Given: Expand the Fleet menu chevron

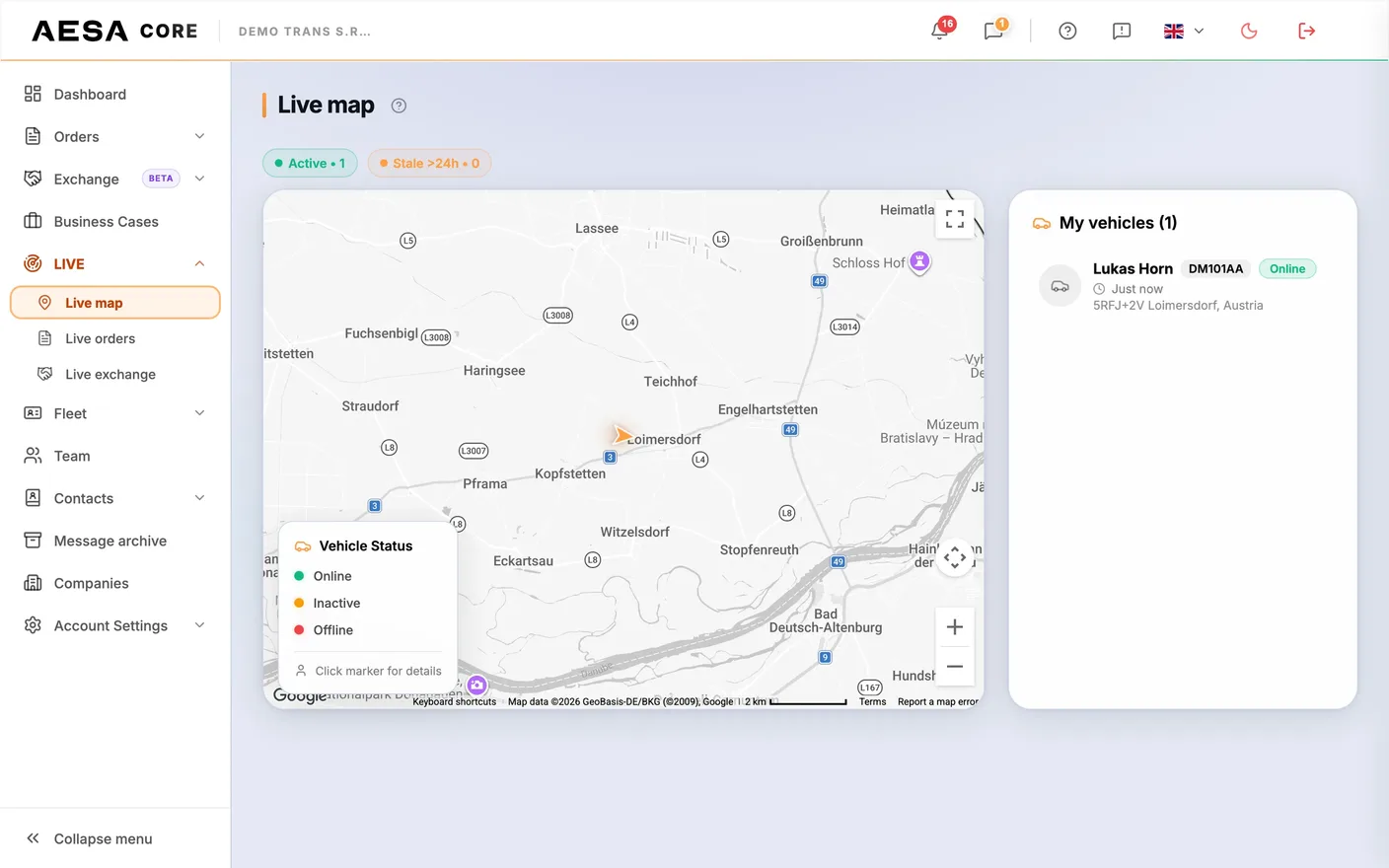Looking at the screenshot, I should coord(199,413).
